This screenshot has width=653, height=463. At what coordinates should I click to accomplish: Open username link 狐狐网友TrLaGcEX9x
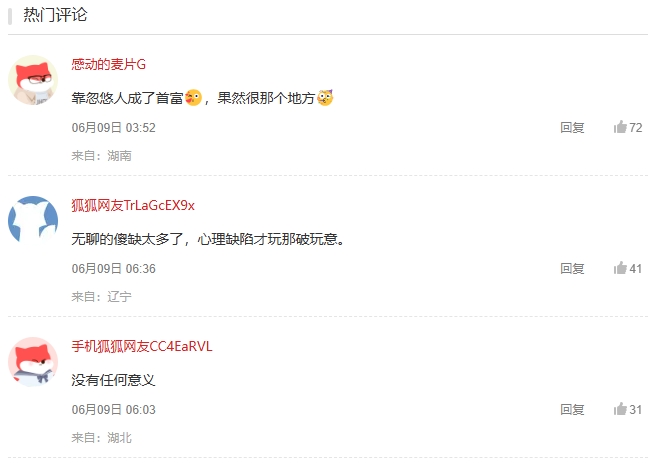coord(133,205)
